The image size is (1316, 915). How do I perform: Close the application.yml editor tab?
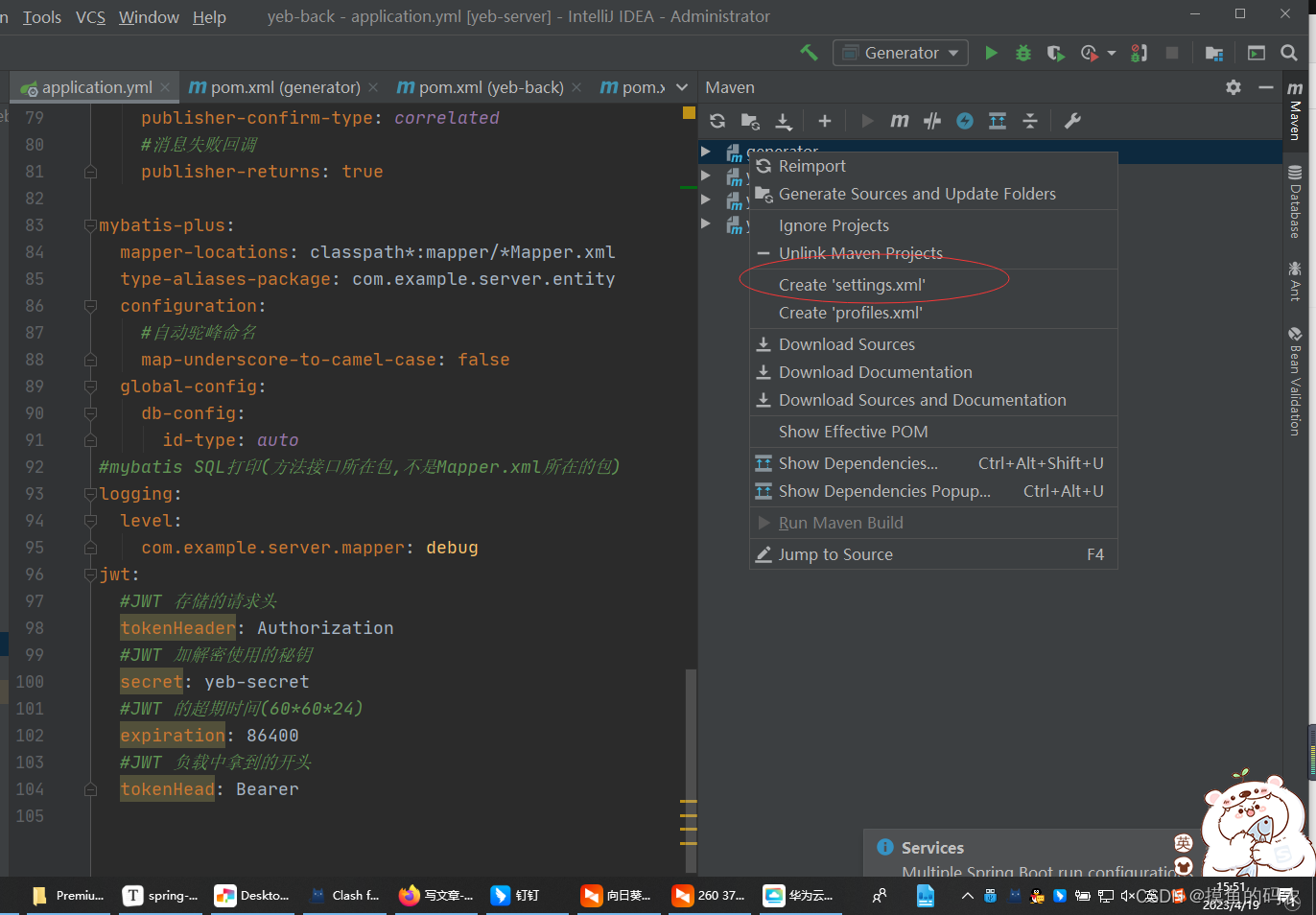(x=165, y=87)
